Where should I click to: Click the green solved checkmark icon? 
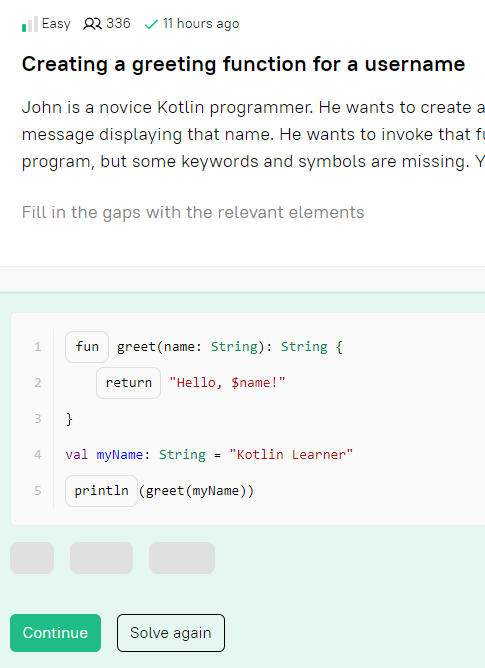(151, 24)
